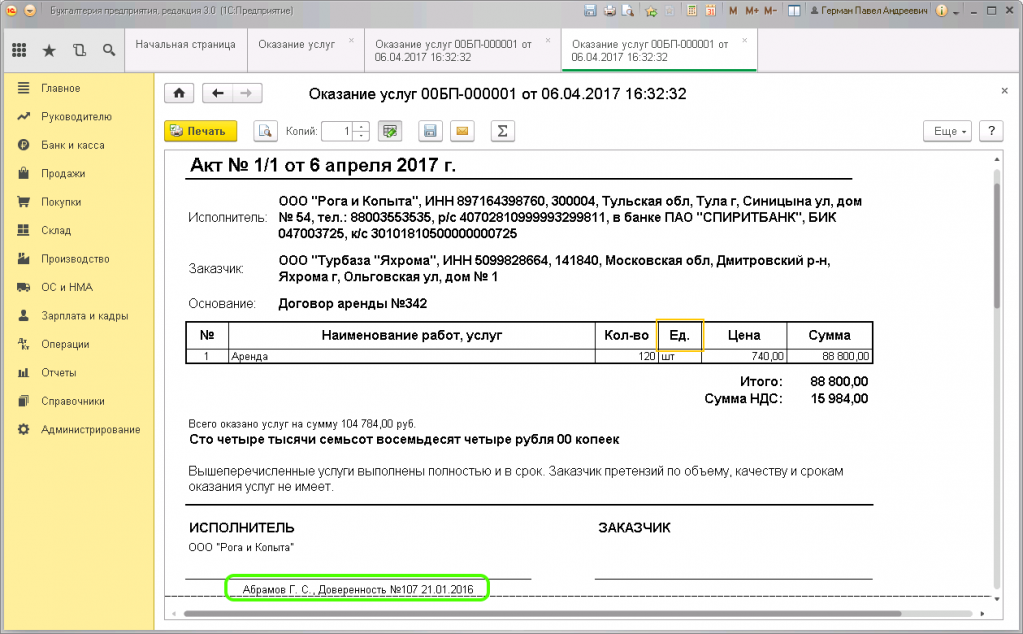This screenshot has height=634, width=1023.
Task: Open Администрирование section
Action: pyautogui.click(x=91, y=429)
